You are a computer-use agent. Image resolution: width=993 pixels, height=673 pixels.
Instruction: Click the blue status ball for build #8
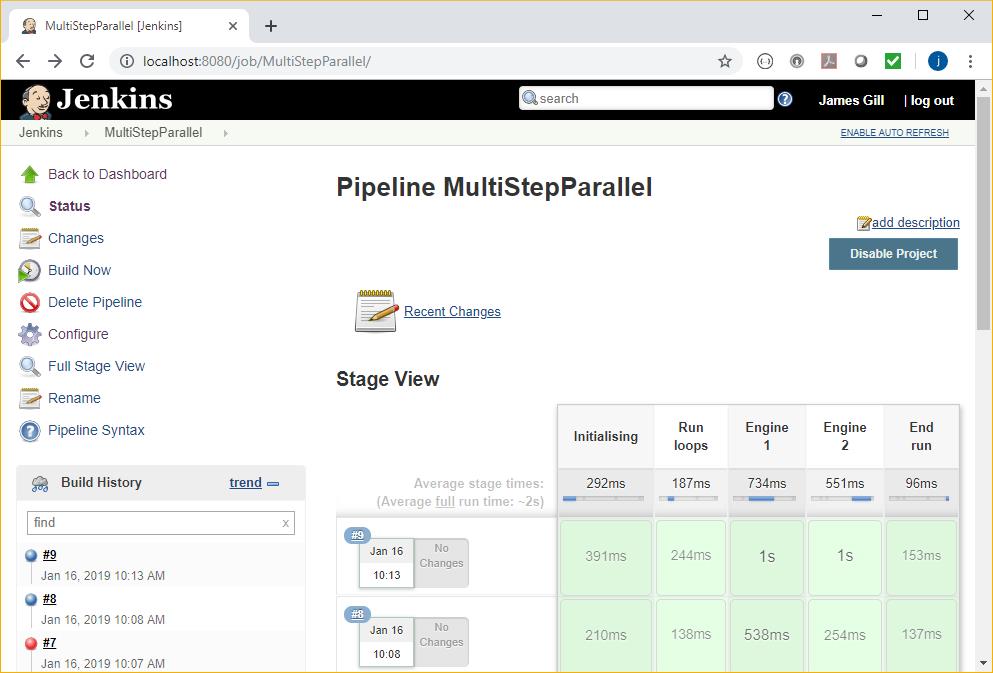click(31, 600)
